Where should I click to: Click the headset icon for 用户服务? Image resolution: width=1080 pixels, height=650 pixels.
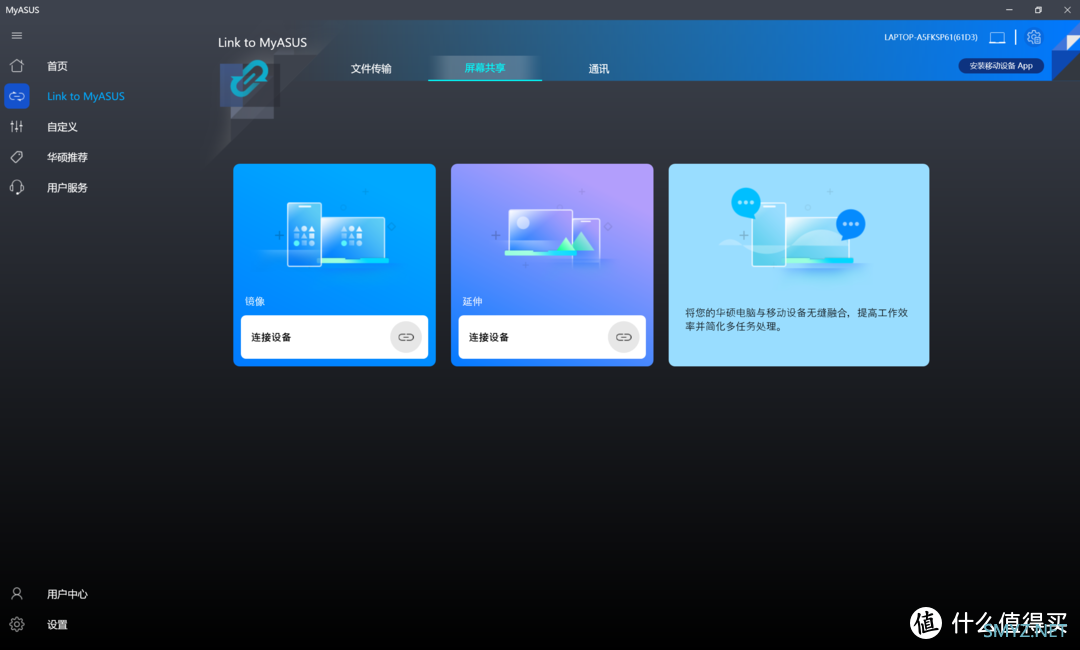[17, 187]
